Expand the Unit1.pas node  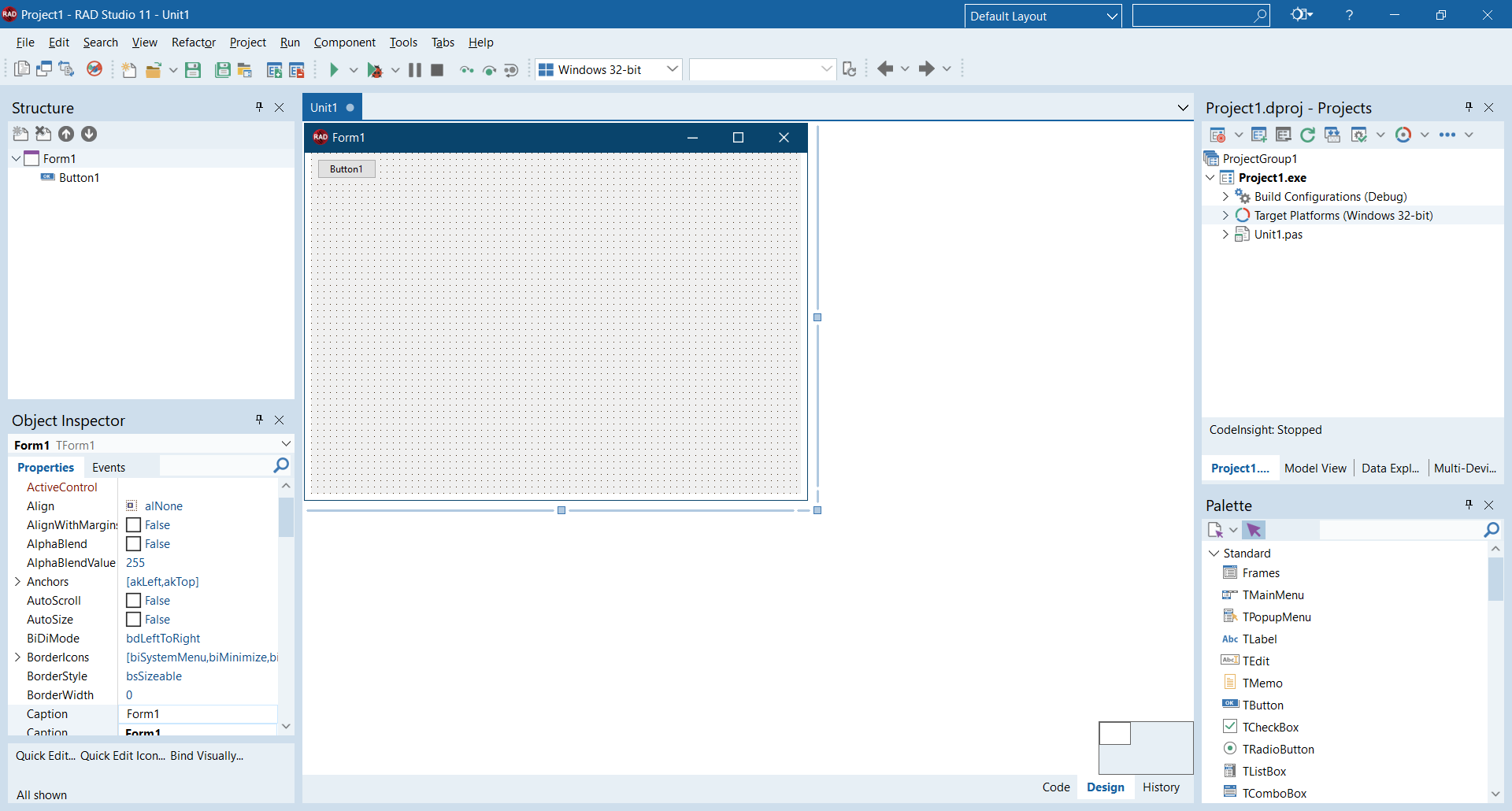[x=1225, y=234]
